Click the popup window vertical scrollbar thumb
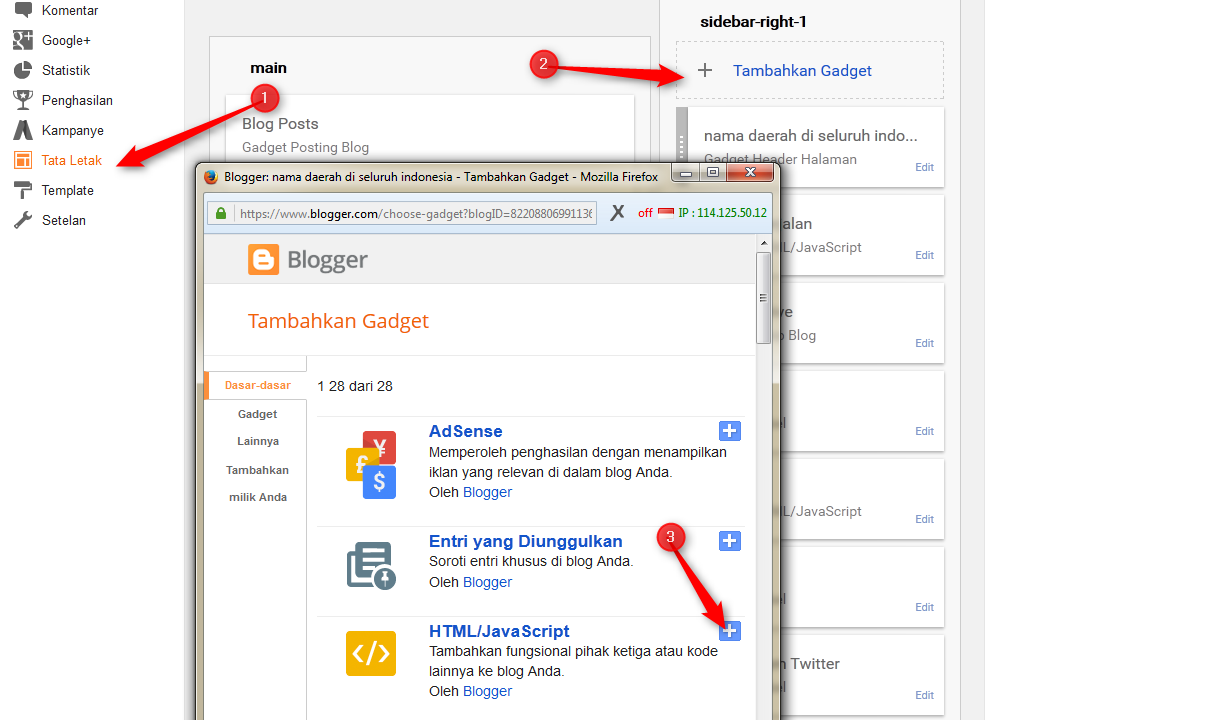1207x720 pixels. point(764,297)
